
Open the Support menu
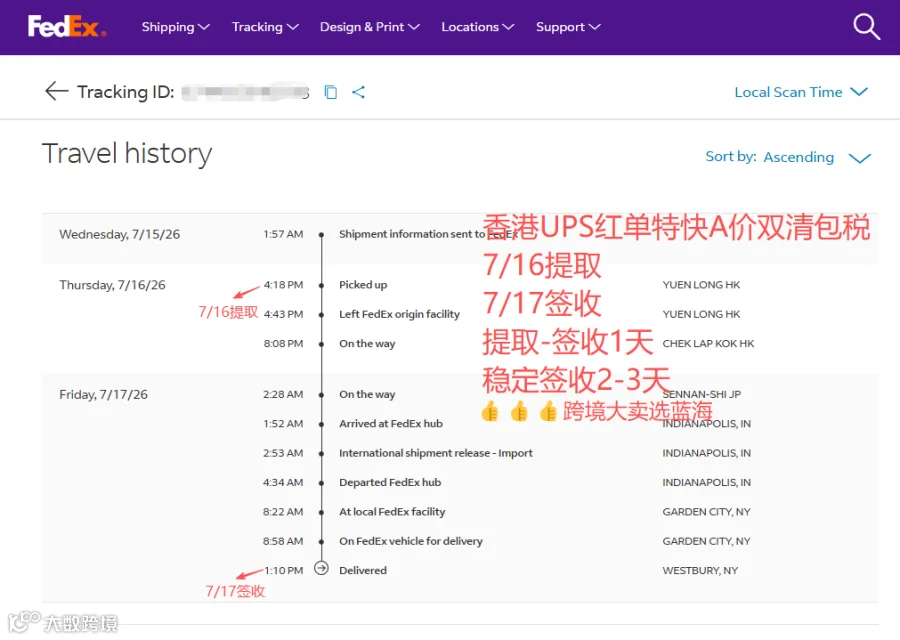[x=568, y=27]
